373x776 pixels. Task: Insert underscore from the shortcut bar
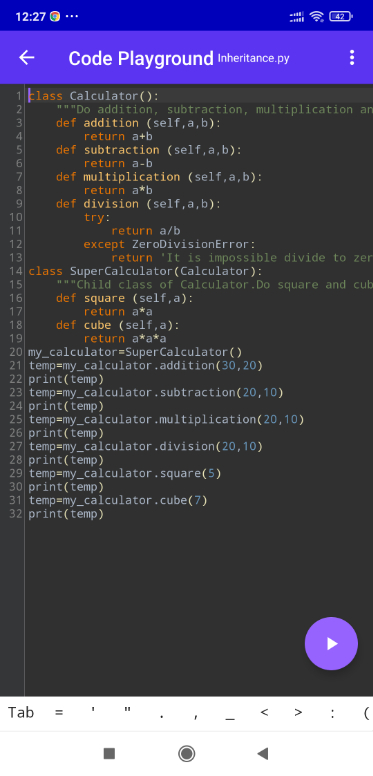pos(230,719)
